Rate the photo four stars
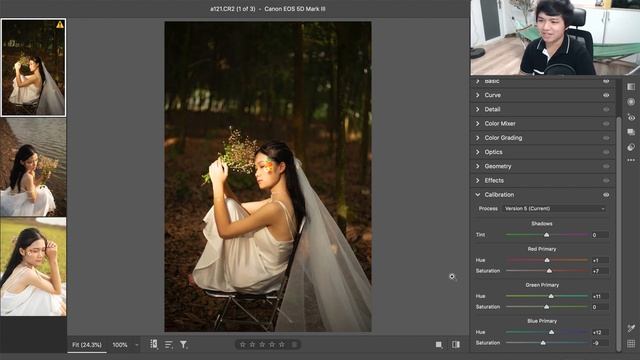The height and width of the screenshot is (360, 640). [272, 344]
